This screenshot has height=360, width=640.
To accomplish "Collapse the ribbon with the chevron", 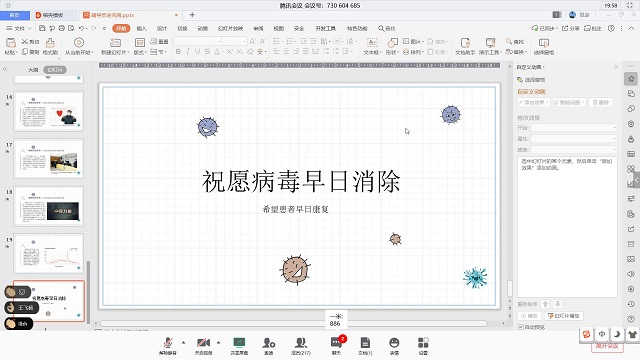I will 631,28.
